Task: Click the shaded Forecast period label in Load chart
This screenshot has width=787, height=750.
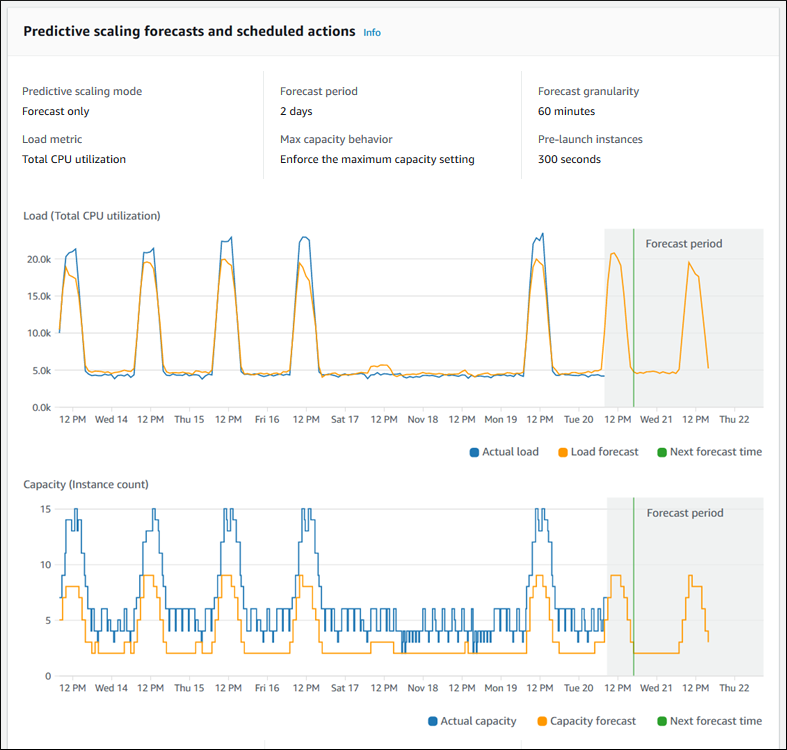Action: click(x=683, y=244)
